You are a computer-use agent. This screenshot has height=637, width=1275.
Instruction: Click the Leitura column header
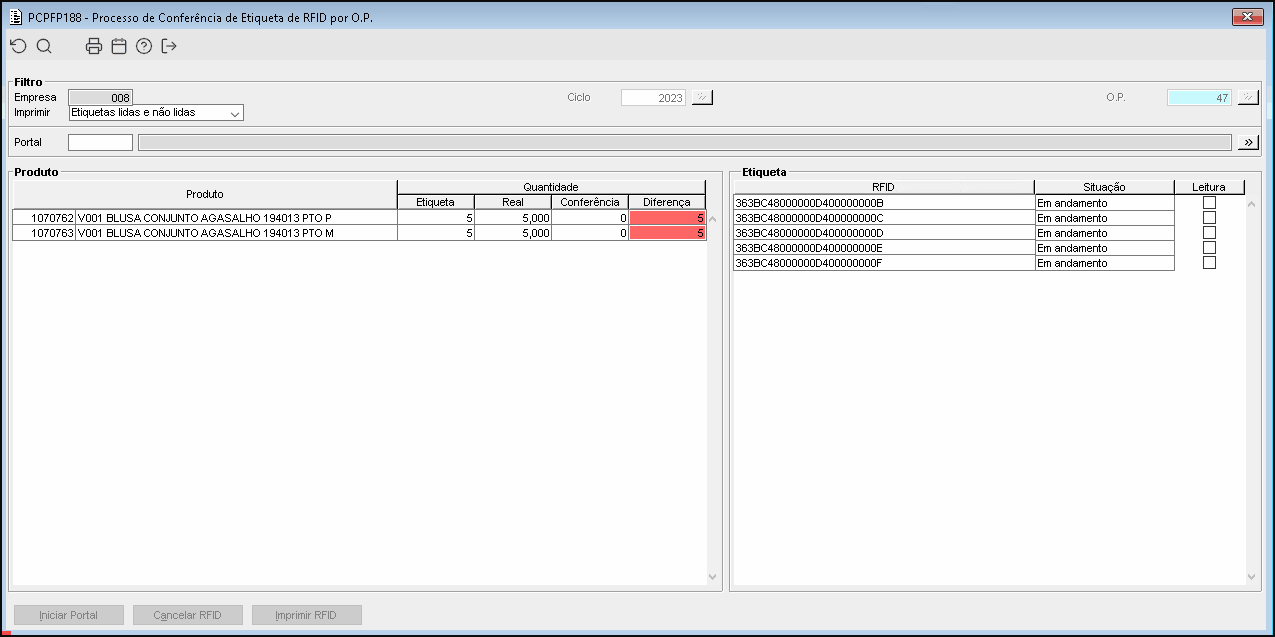pos(1209,187)
